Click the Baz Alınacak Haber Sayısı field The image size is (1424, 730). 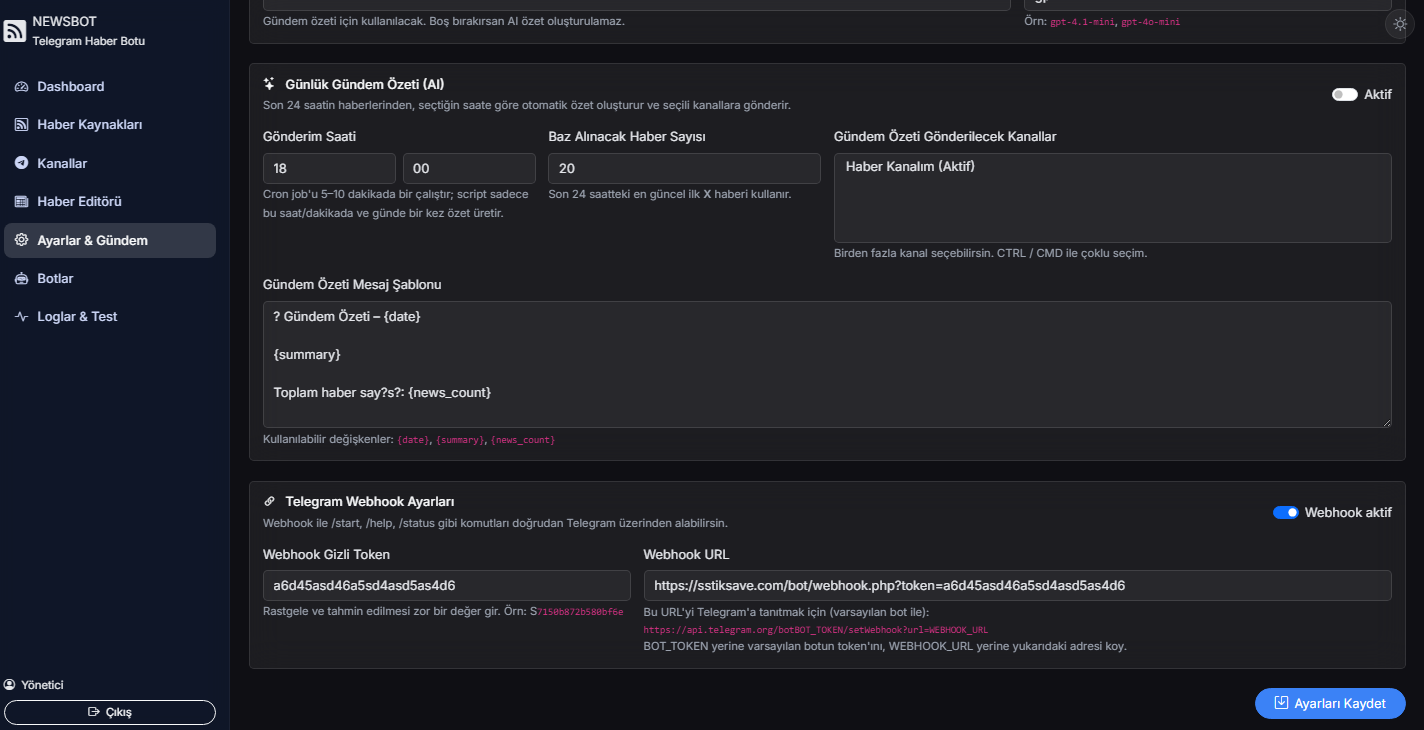click(684, 168)
